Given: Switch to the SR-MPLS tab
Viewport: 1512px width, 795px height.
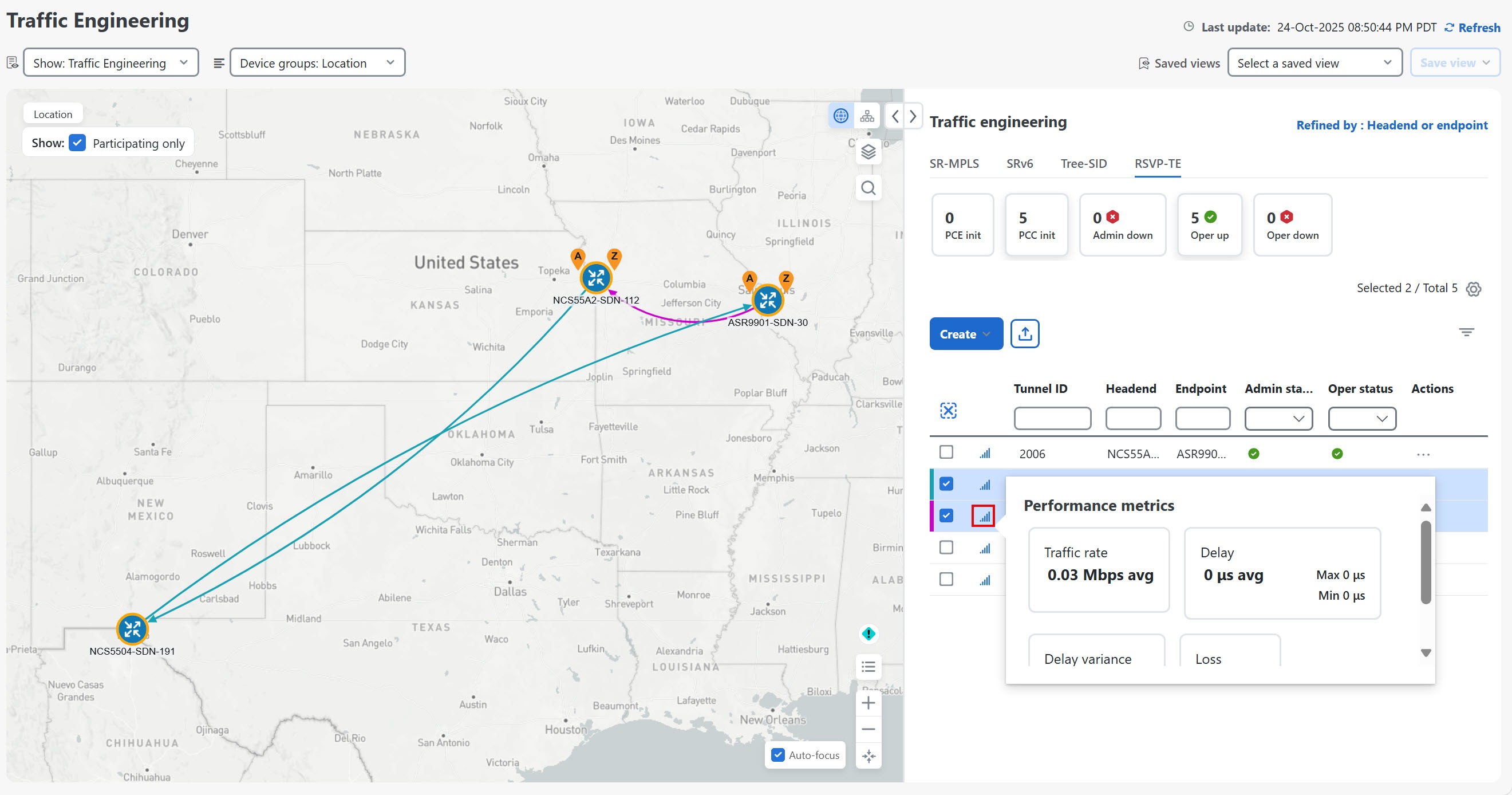Looking at the screenshot, I should click(x=954, y=164).
